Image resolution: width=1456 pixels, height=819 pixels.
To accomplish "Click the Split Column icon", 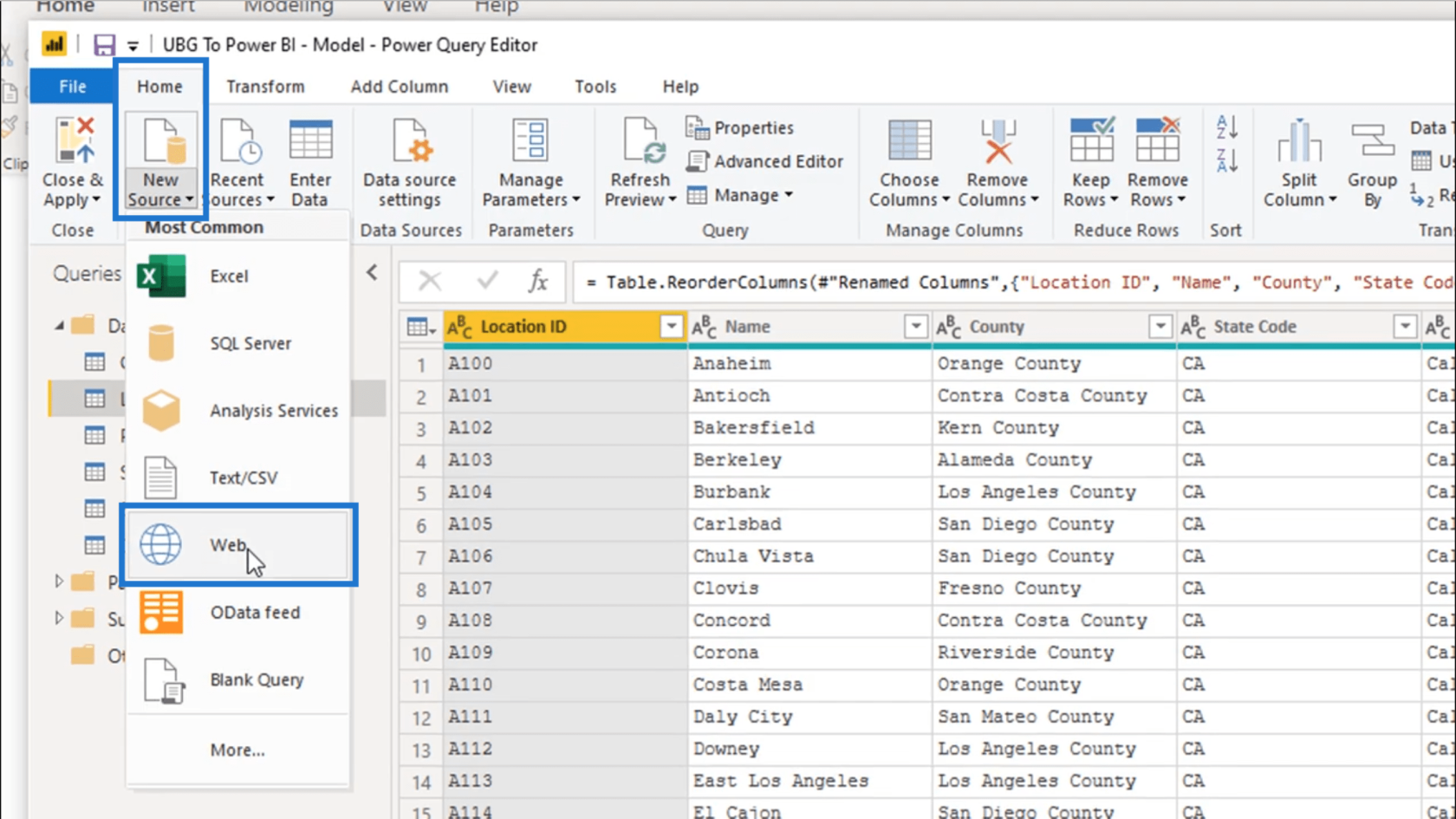I will [1299, 140].
